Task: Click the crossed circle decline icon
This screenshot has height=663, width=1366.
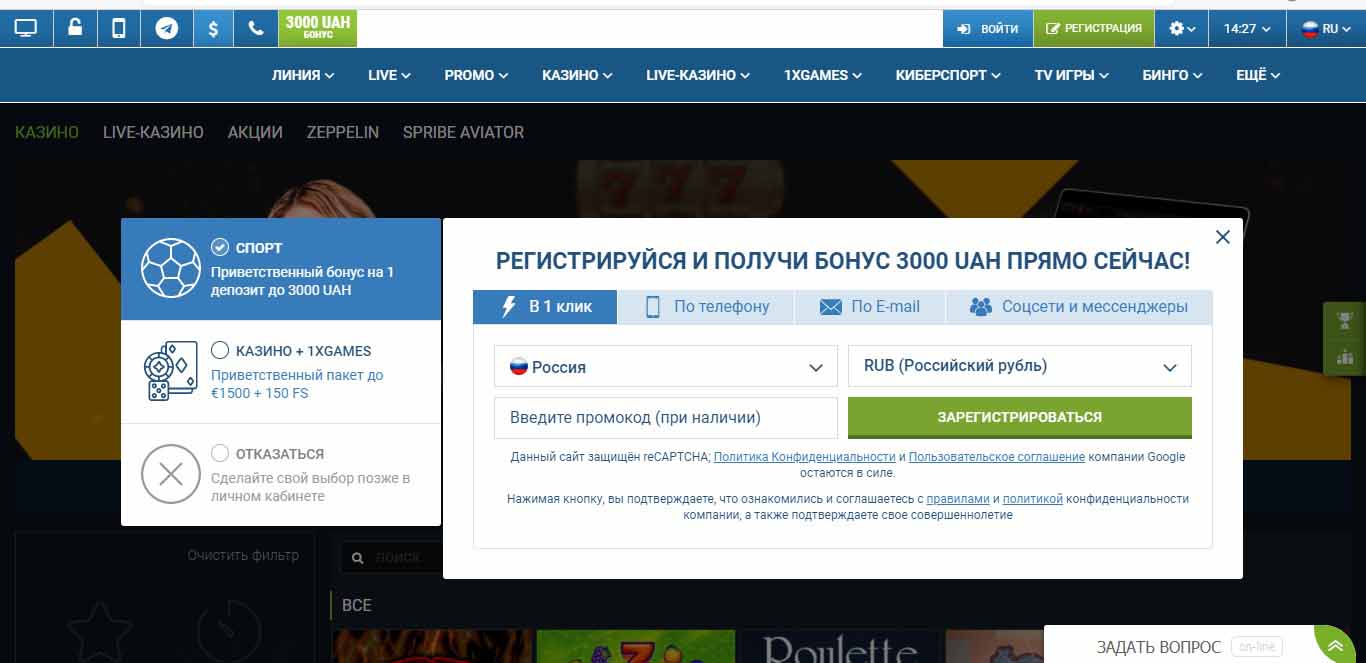Action: pos(171,474)
